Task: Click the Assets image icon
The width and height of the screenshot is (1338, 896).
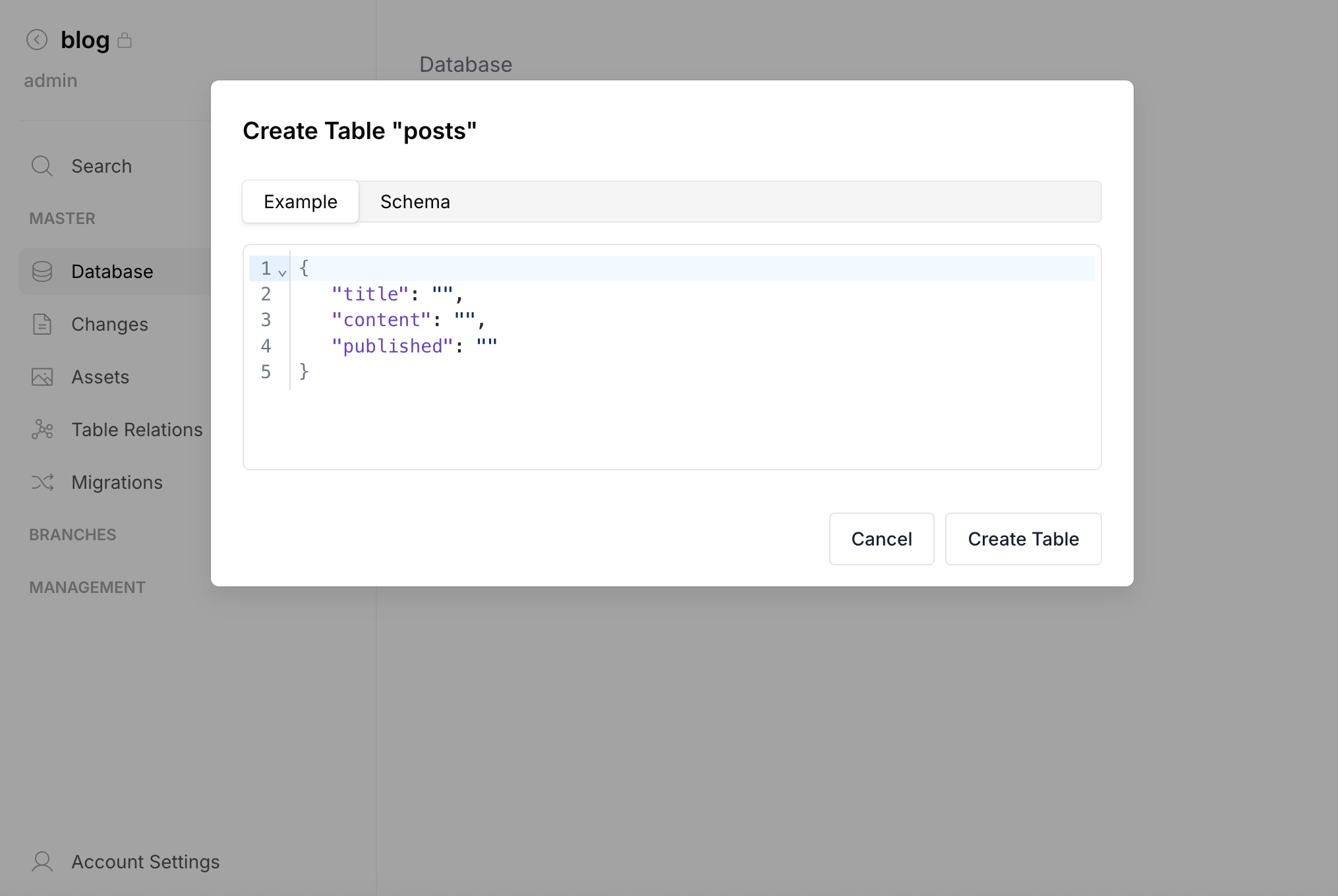Action: click(42, 377)
